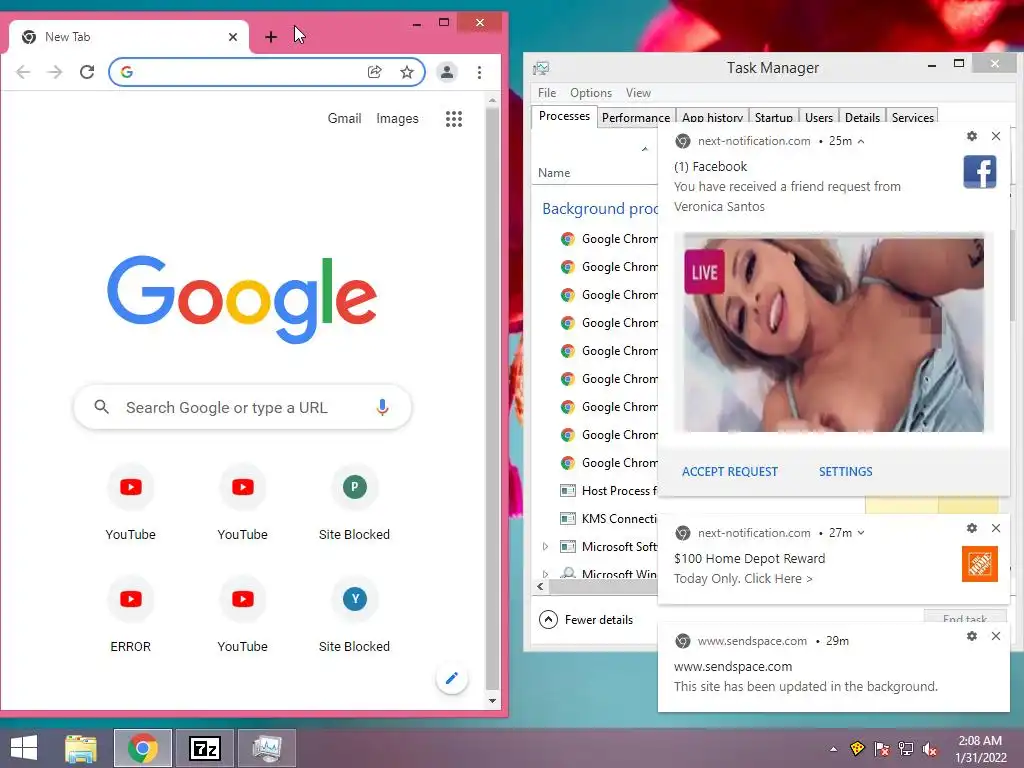Image resolution: width=1024 pixels, height=768 pixels.
Task: Open settings gear on Home Depot notification
Action: pos(972,528)
